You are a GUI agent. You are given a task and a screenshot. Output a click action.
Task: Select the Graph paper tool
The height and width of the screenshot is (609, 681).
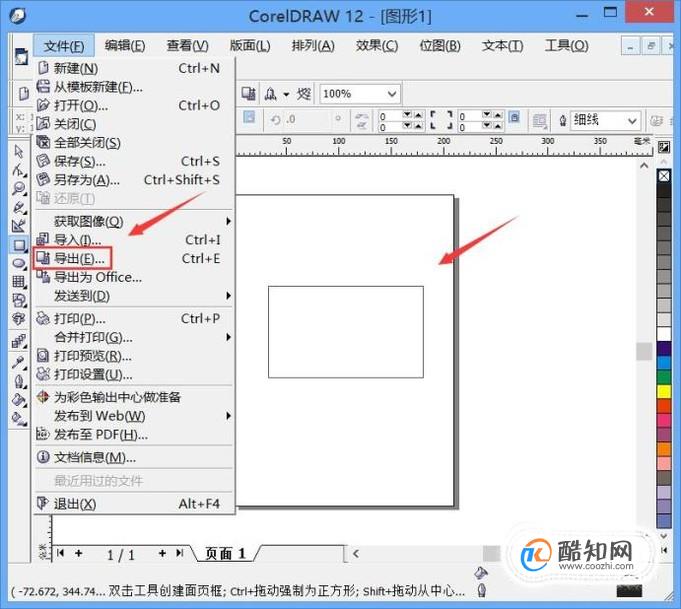[x=18, y=282]
